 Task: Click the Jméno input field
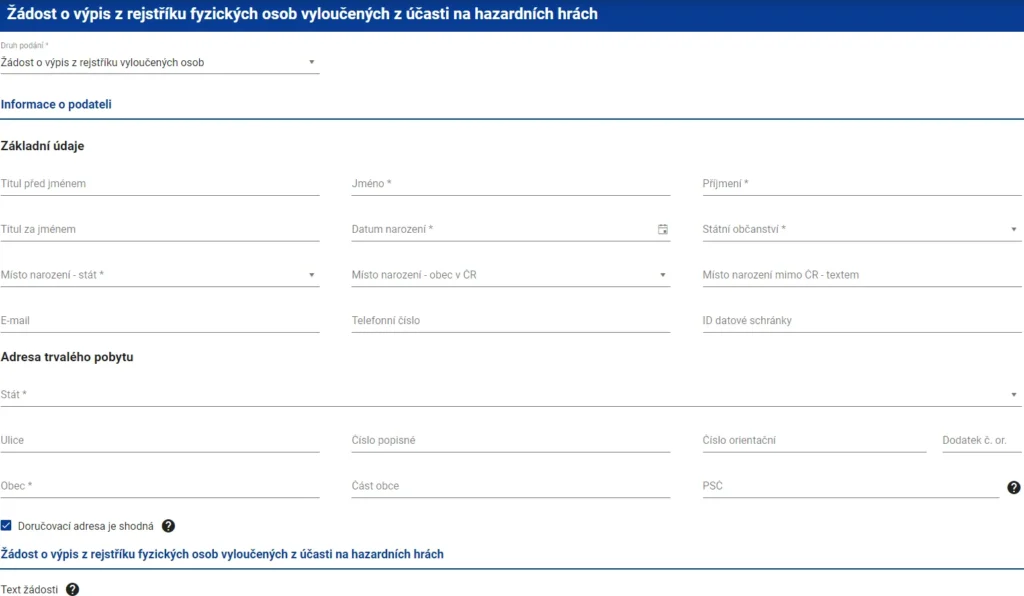pyautogui.click(x=510, y=184)
